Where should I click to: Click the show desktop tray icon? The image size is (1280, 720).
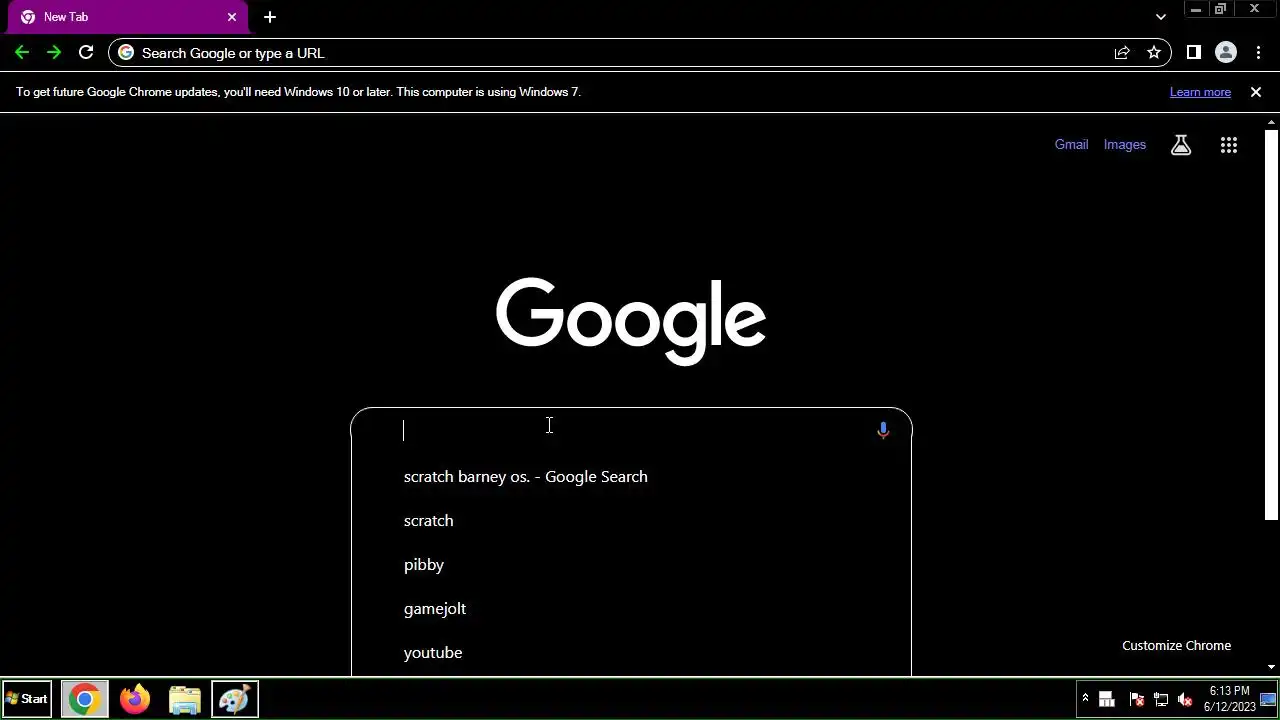[x=1269, y=699]
